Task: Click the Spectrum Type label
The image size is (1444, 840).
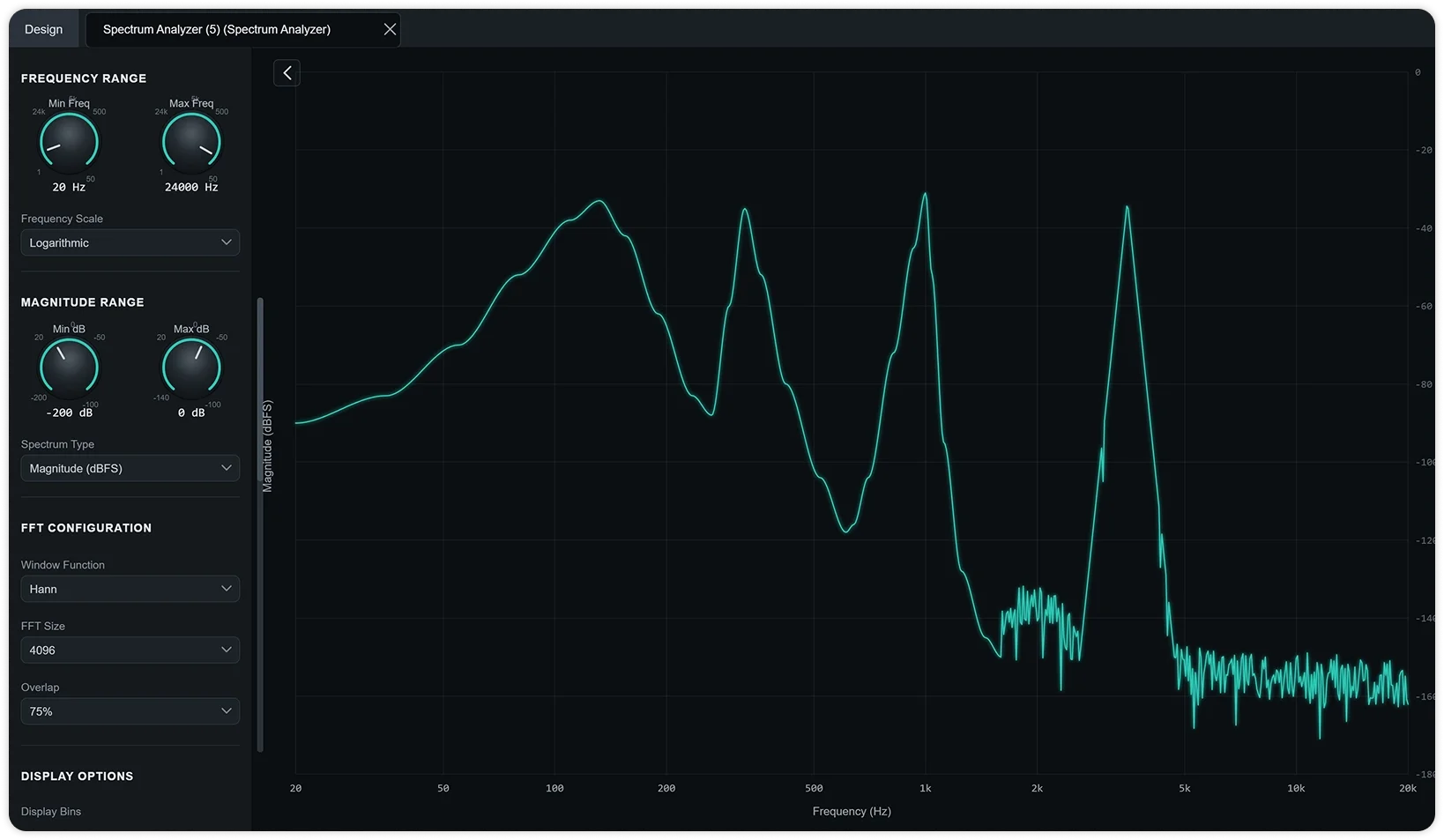Action: (57, 444)
